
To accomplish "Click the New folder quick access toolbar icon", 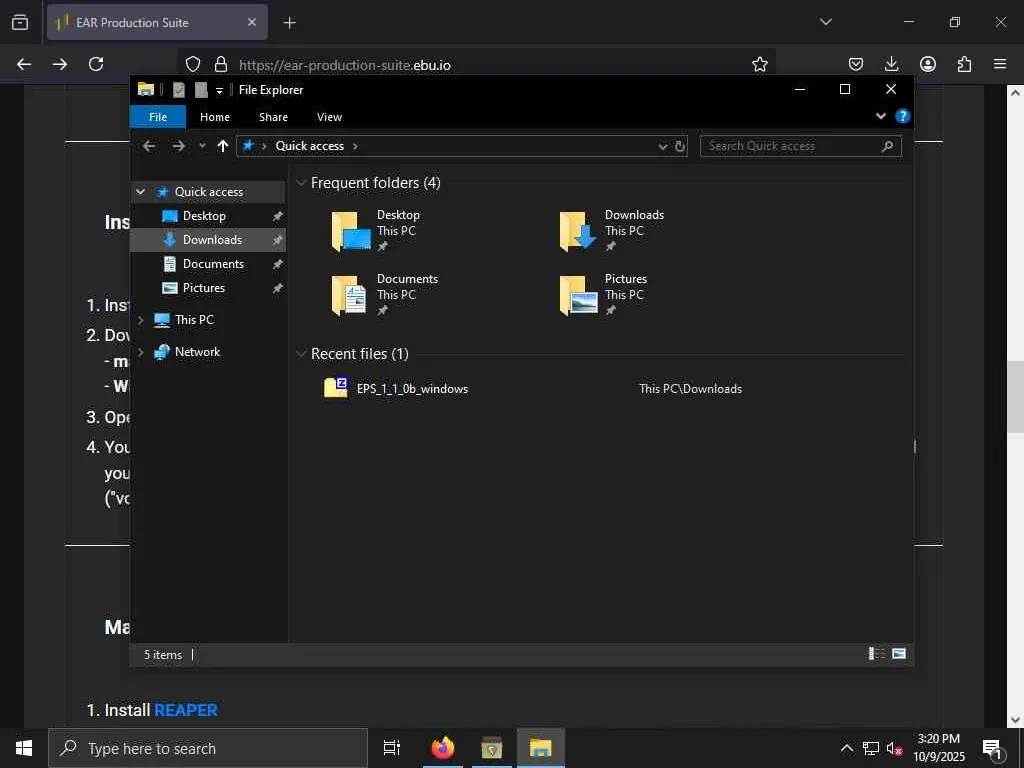I will (x=201, y=90).
